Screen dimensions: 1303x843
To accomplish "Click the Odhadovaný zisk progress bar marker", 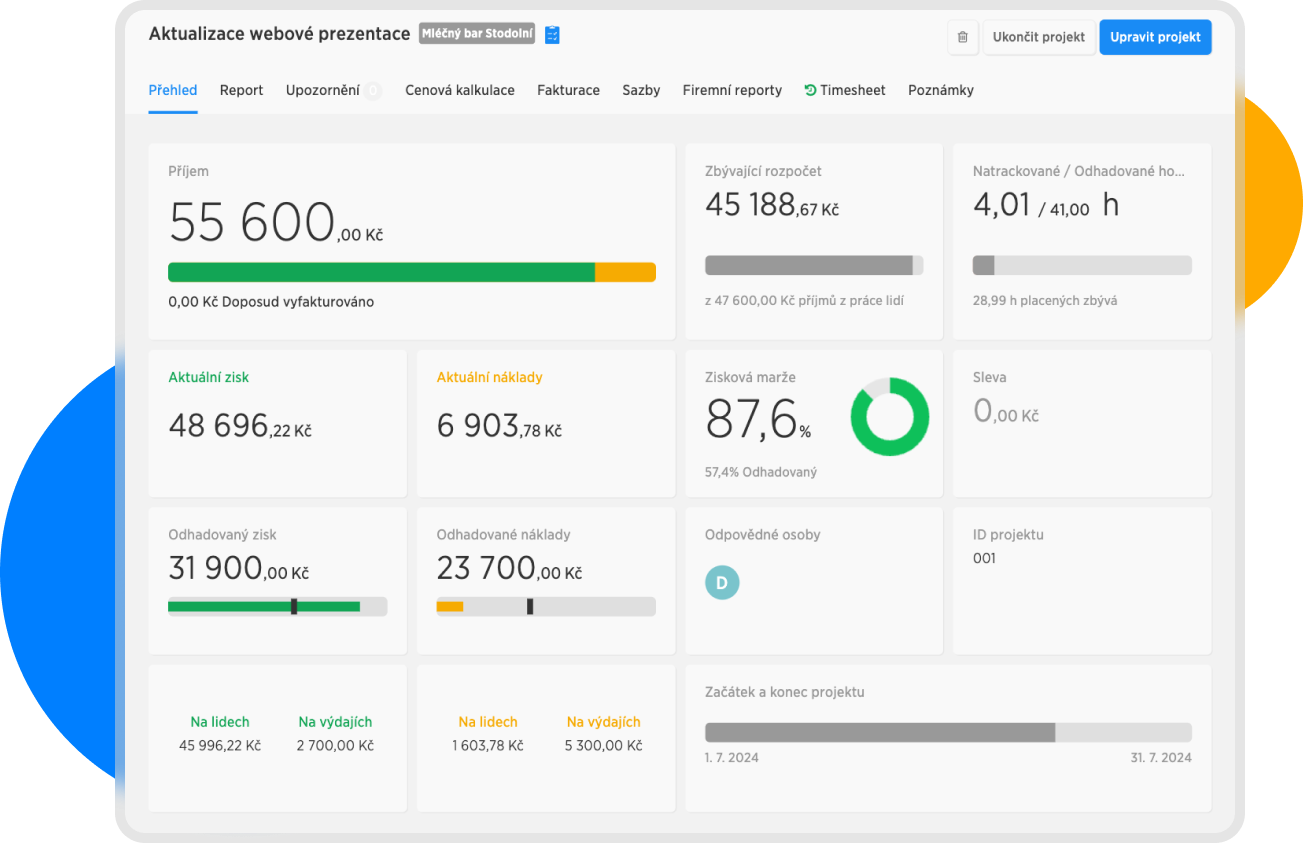I will [293, 606].
